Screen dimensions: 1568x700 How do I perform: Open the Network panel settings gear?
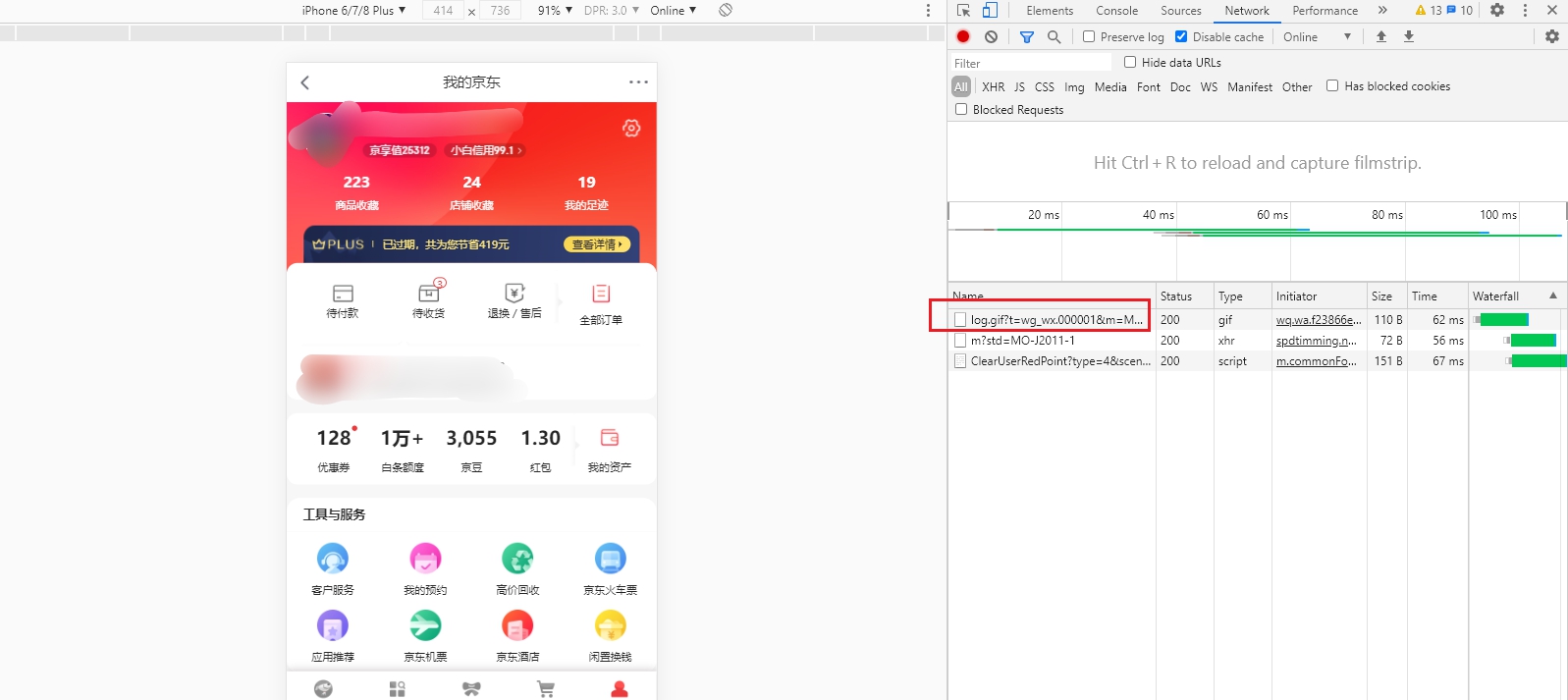(1552, 36)
